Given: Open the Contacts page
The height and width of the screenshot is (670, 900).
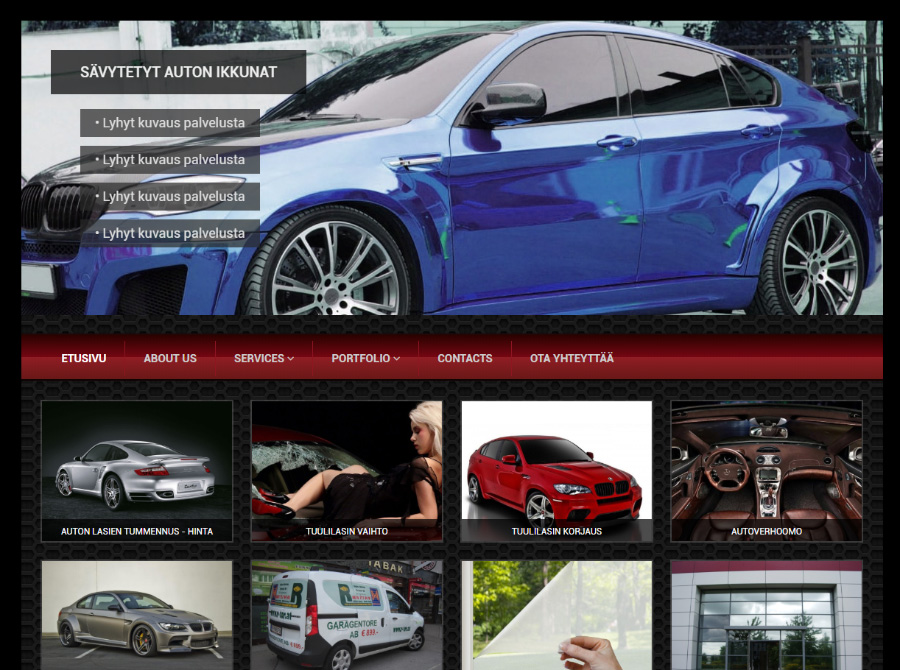Looking at the screenshot, I should (465, 358).
